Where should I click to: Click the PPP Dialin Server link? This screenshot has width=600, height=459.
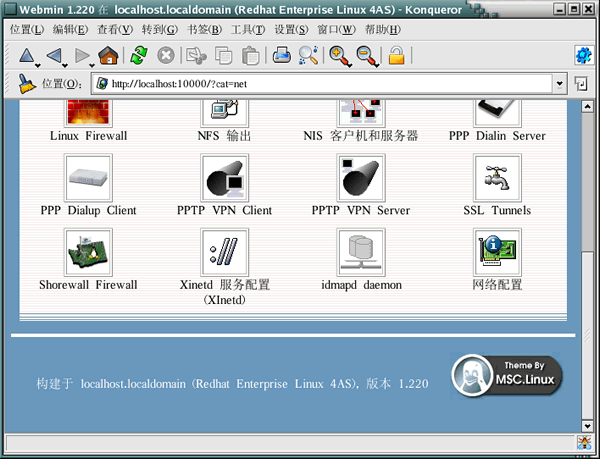click(x=497, y=136)
